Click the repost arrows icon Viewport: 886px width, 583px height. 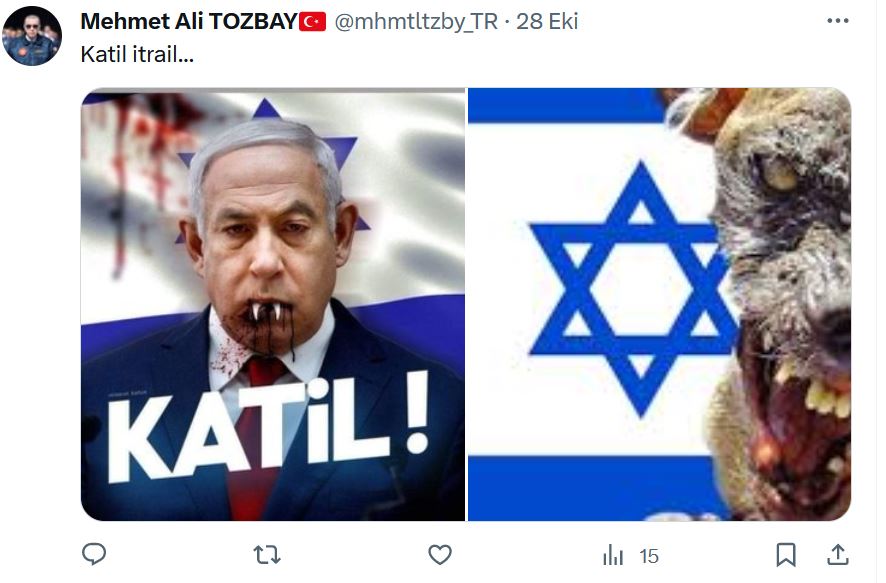click(x=267, y=555)
